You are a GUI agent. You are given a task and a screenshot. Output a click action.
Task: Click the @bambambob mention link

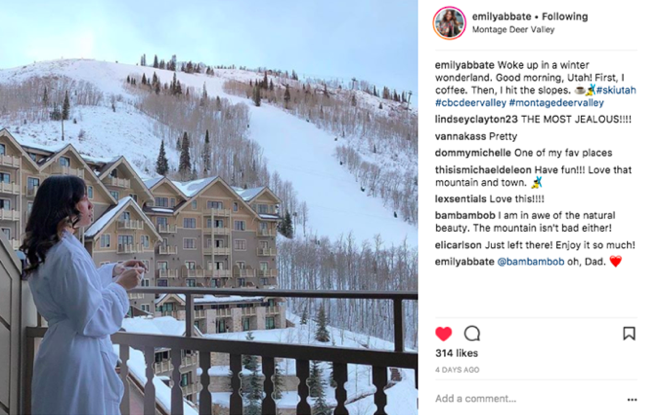point(531,262)
